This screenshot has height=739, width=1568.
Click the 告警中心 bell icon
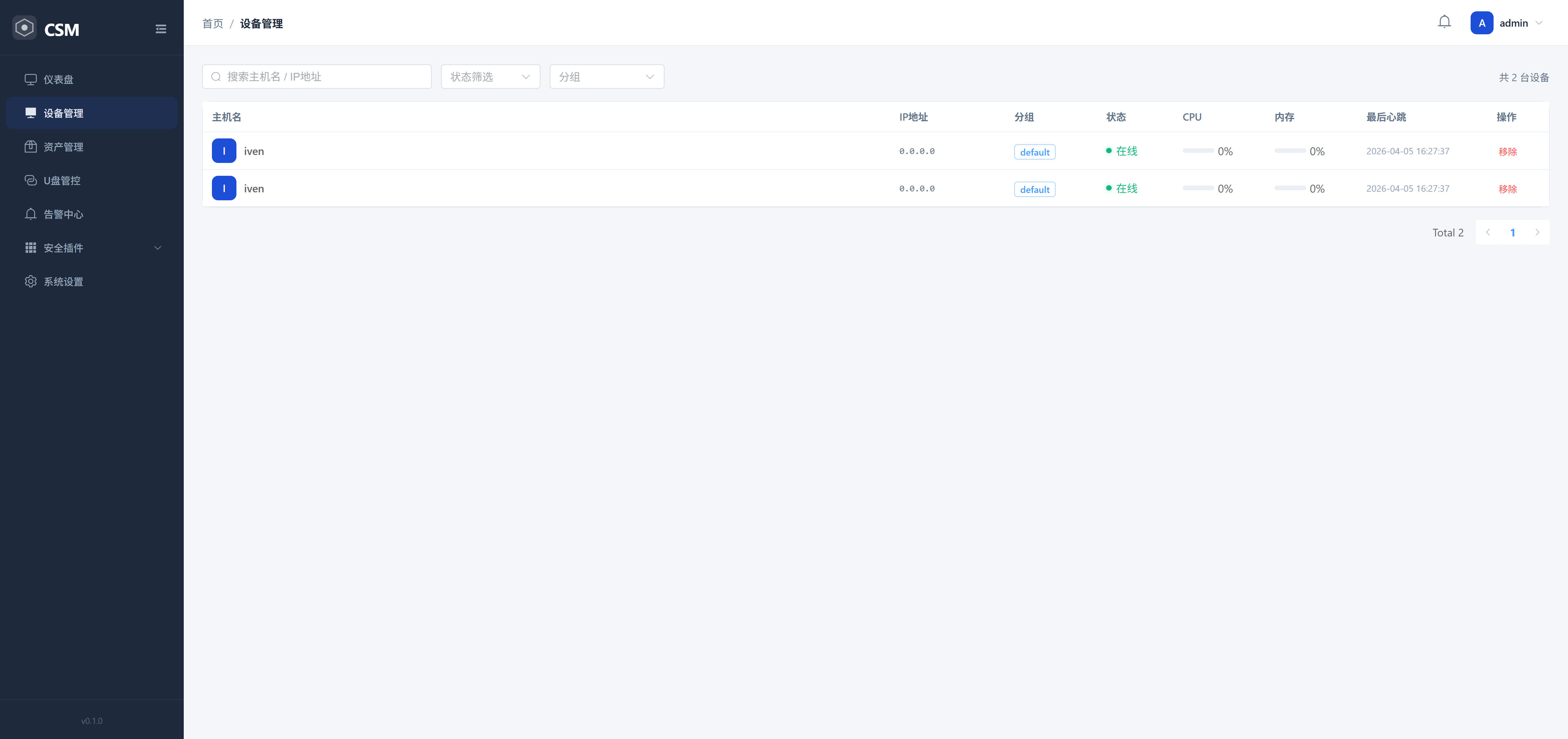[x=30, y=214]
